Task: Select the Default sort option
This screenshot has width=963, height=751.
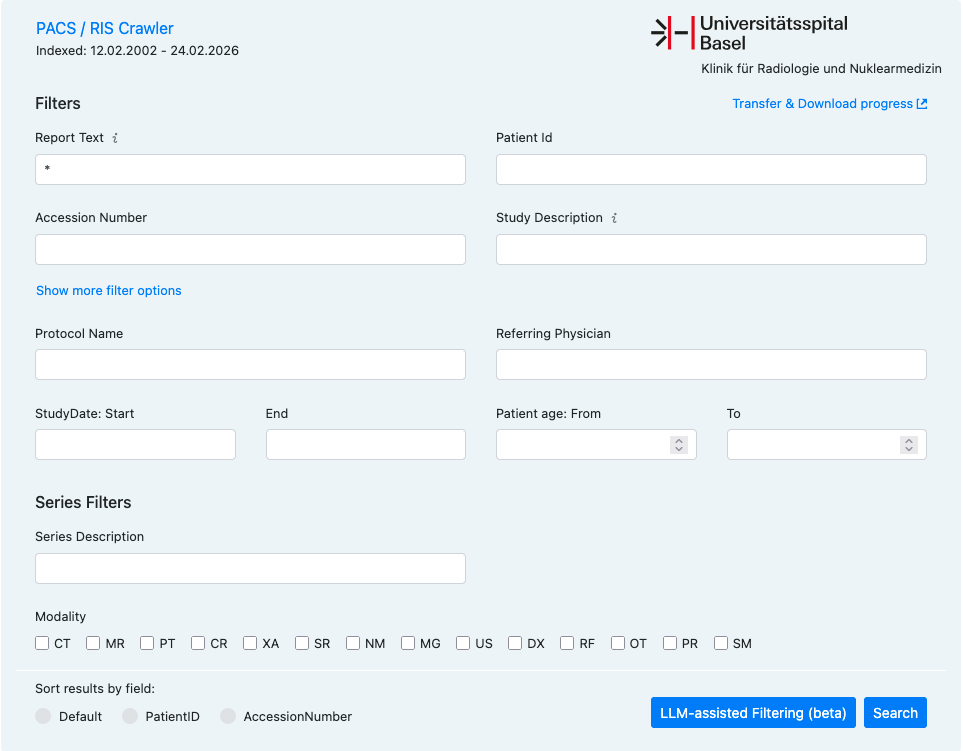Action: coord(43,716)
